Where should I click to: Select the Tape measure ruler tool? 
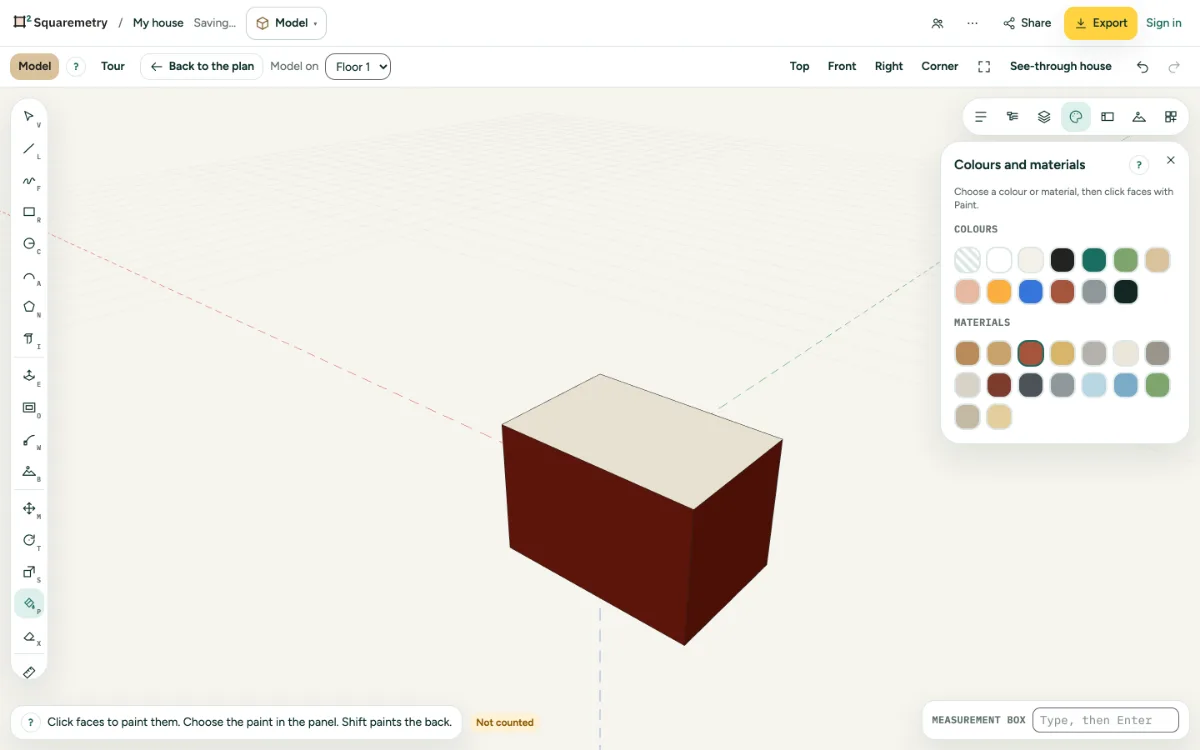tap(29, 672)
